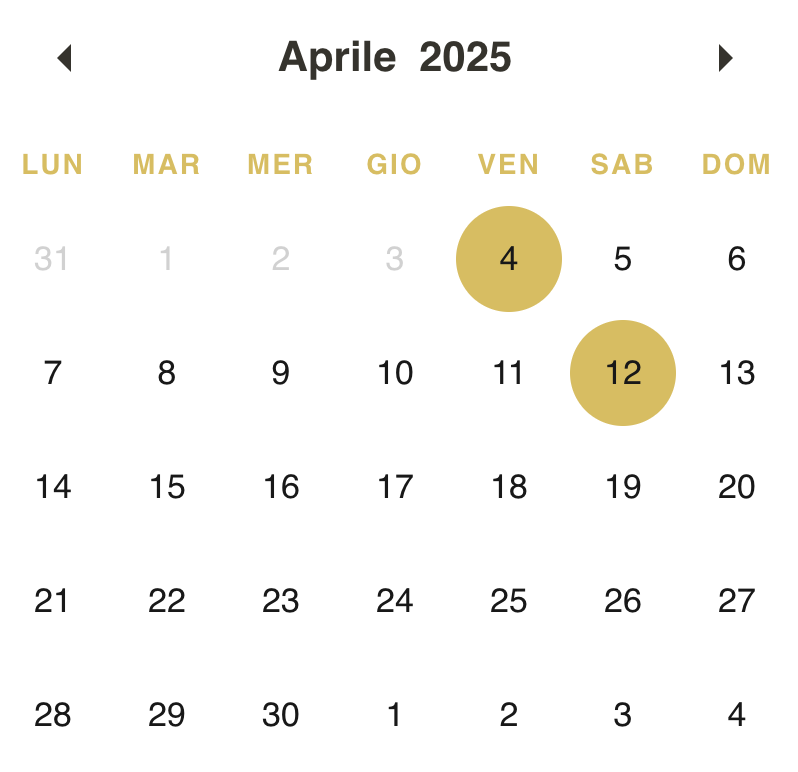
Task: Select Monday 28 April
Action: click(x=52, y=715)
